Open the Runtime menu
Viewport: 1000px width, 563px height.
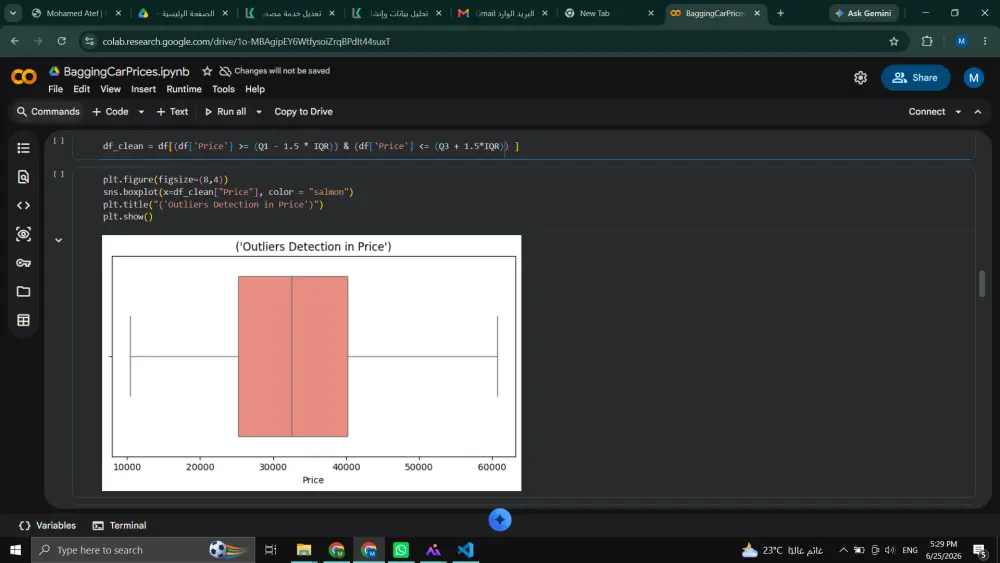point(184,89)
